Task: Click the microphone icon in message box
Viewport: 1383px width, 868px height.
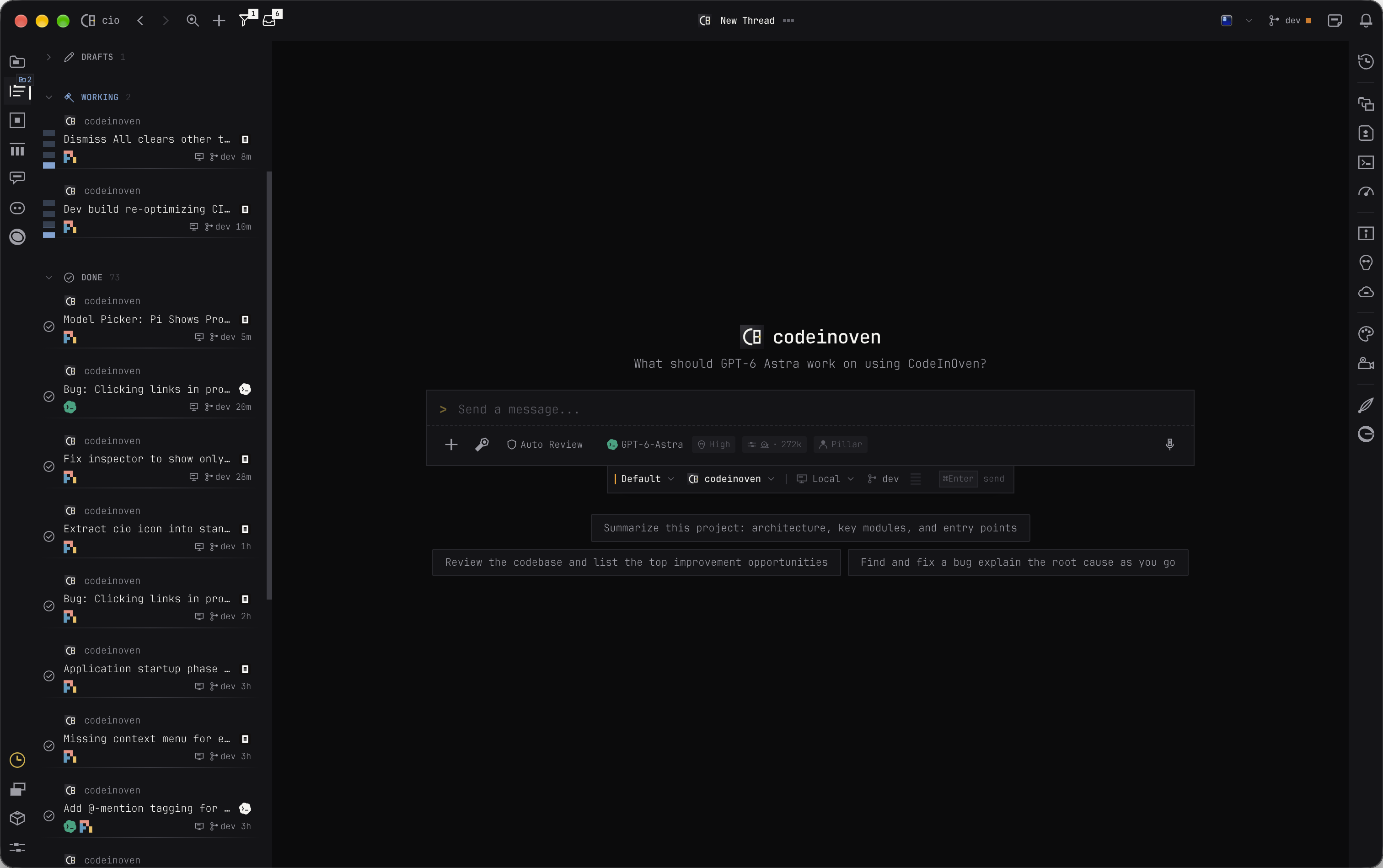Action: [1169, 445]
